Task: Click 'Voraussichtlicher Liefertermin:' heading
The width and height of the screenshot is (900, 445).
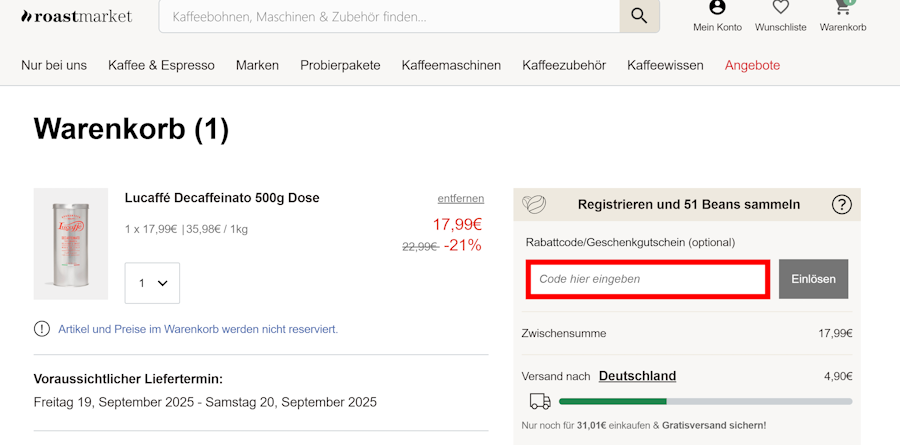Action: pos(128,379)
